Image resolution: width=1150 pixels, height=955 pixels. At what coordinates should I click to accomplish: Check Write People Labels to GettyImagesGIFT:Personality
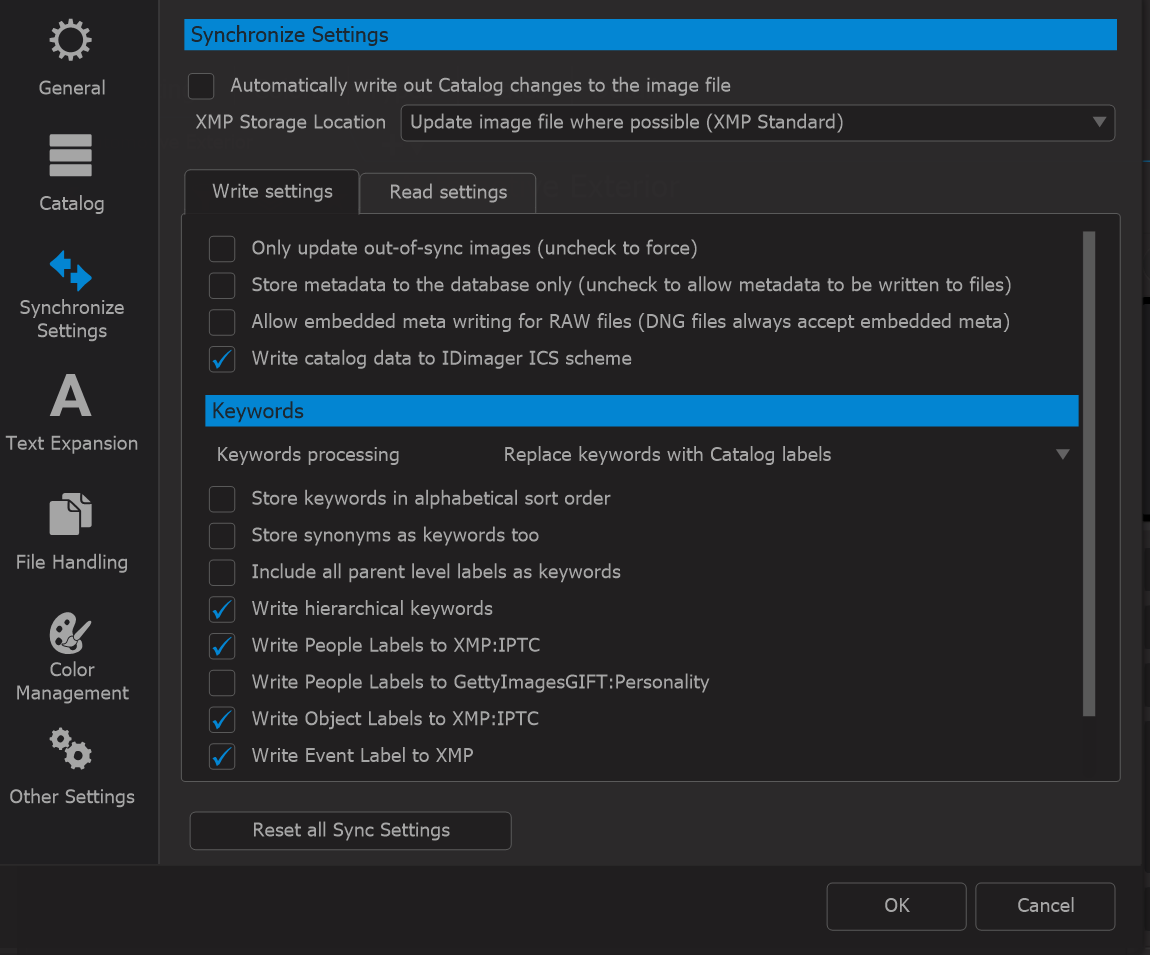point(222,682)
